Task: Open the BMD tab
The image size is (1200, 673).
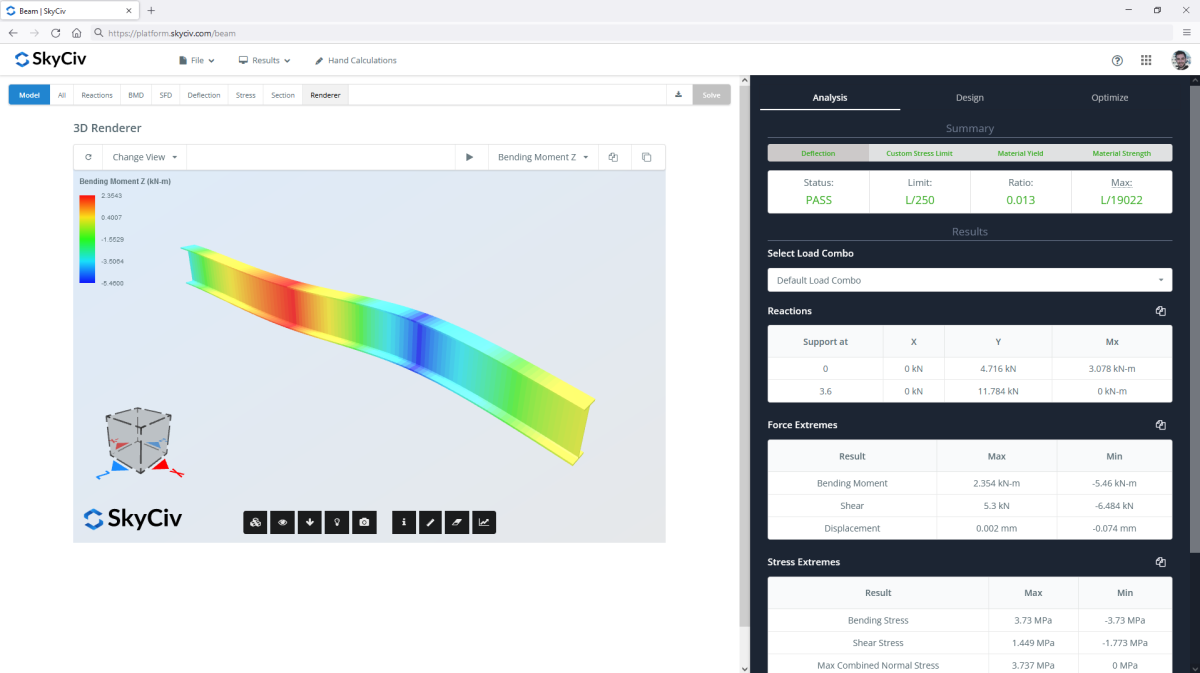Action: (135, 95)
